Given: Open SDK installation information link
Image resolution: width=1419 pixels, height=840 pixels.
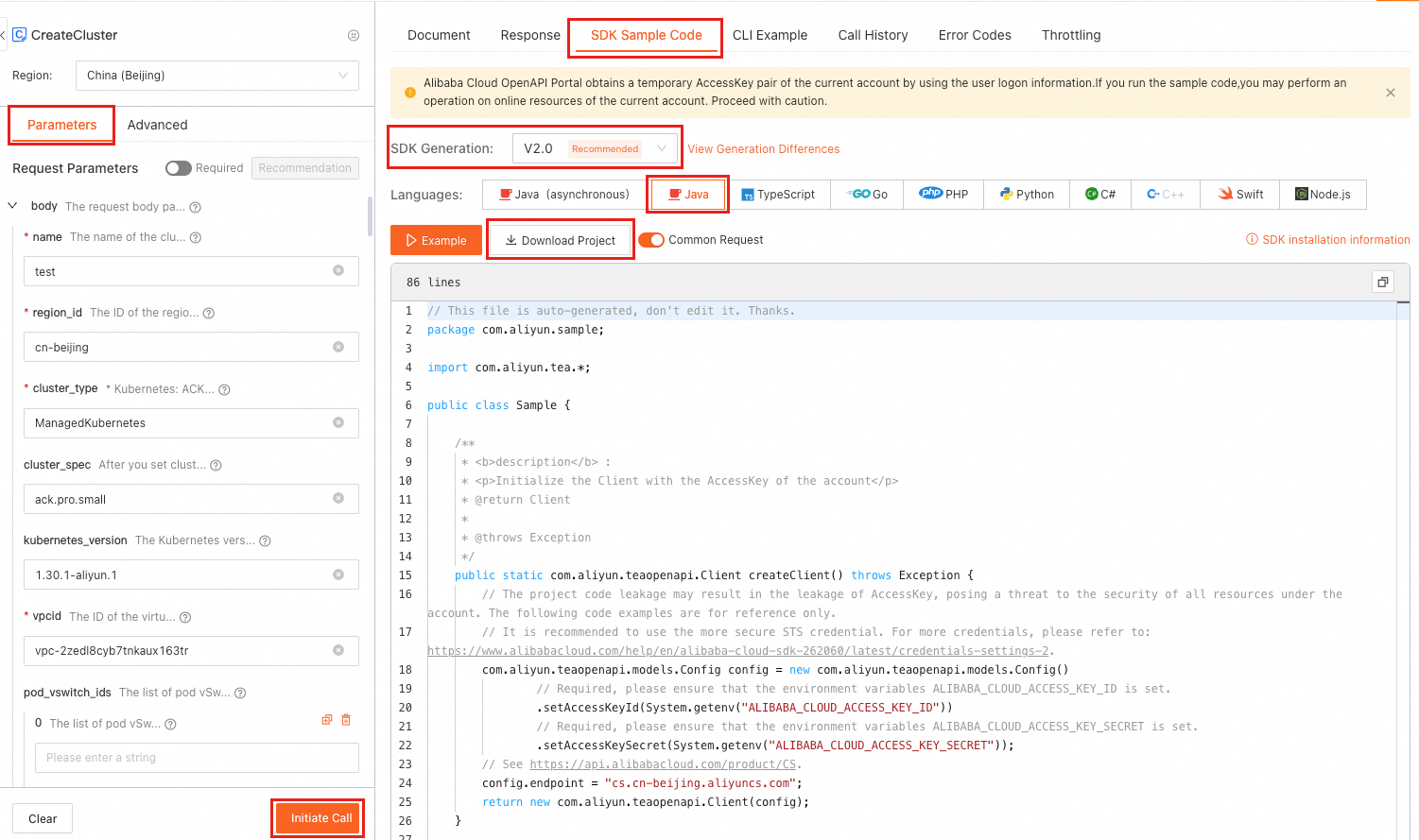Looking at the screenshot, I should (x=1328, y=240).
